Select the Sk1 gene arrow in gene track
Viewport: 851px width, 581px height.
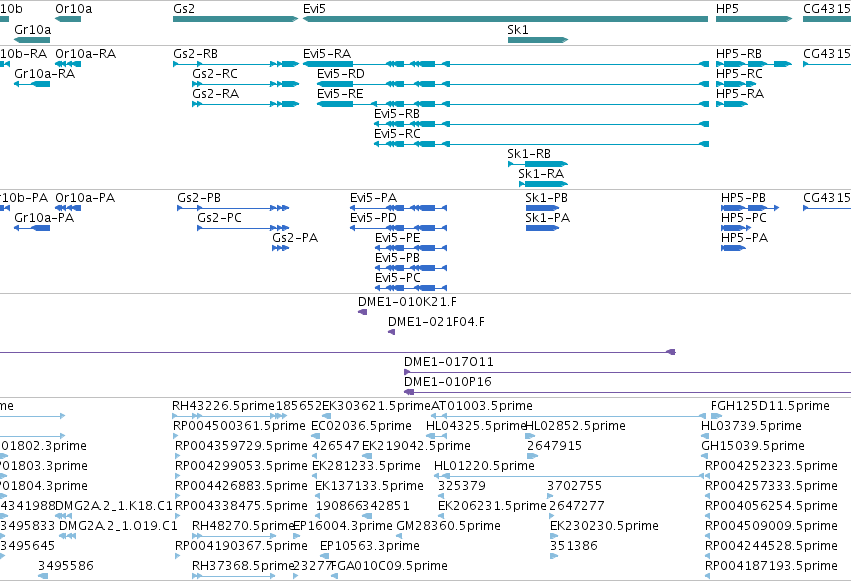coord(538,40)
